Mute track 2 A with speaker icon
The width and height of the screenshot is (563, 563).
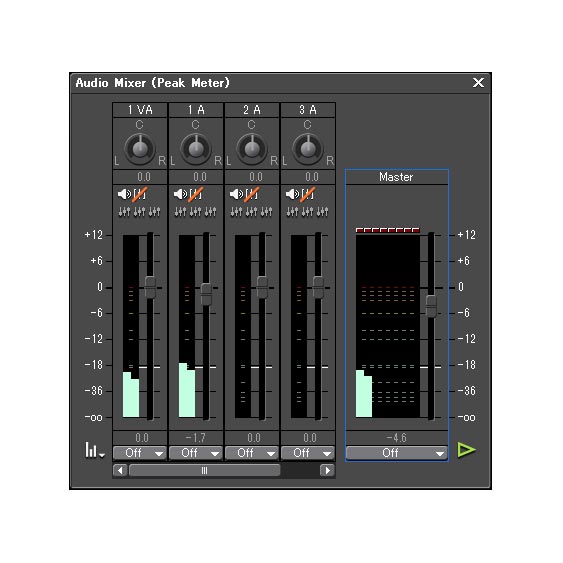point(236,194)
